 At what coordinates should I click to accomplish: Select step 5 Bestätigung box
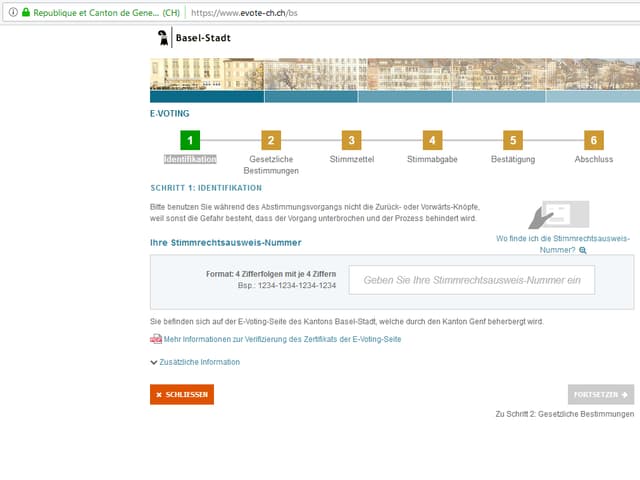(x=513, y=140)
